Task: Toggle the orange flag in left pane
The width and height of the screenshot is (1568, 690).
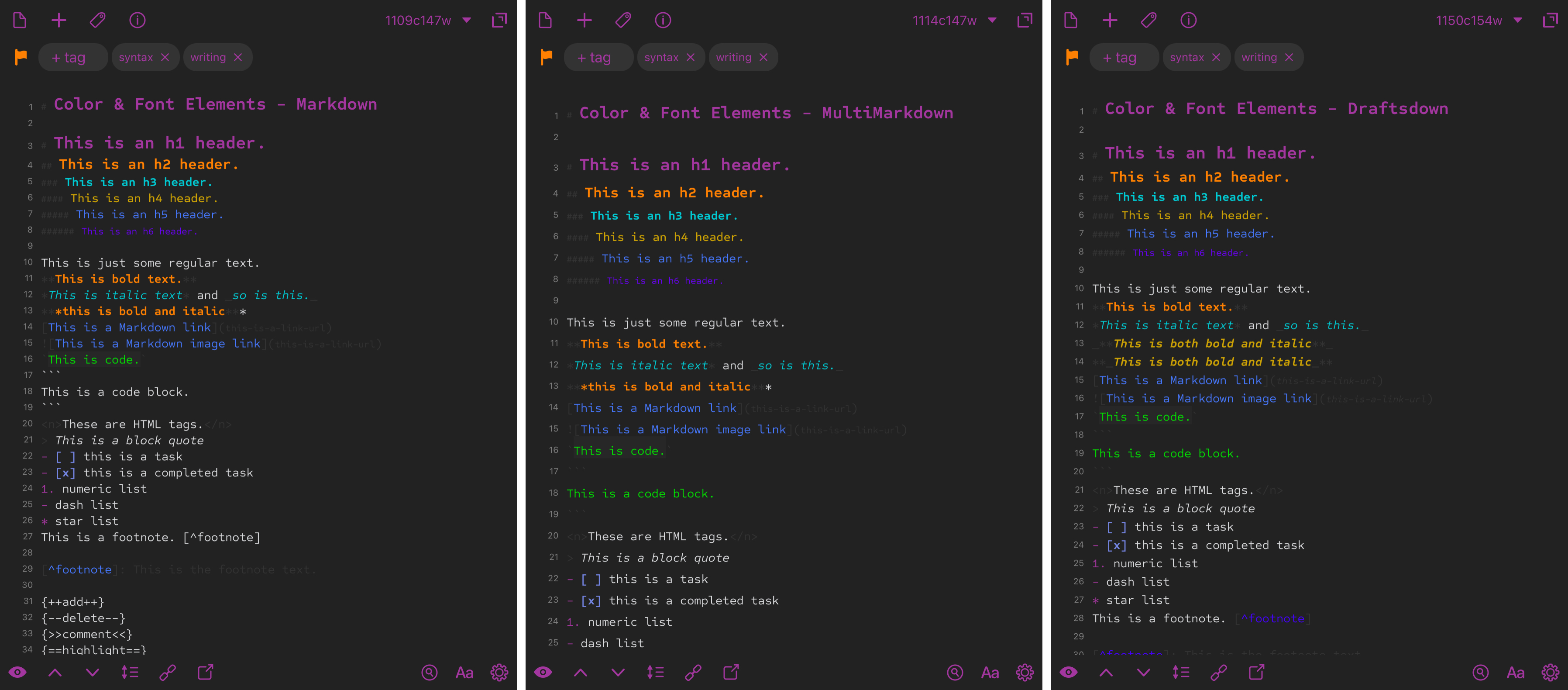Action: tap(21, 57)
